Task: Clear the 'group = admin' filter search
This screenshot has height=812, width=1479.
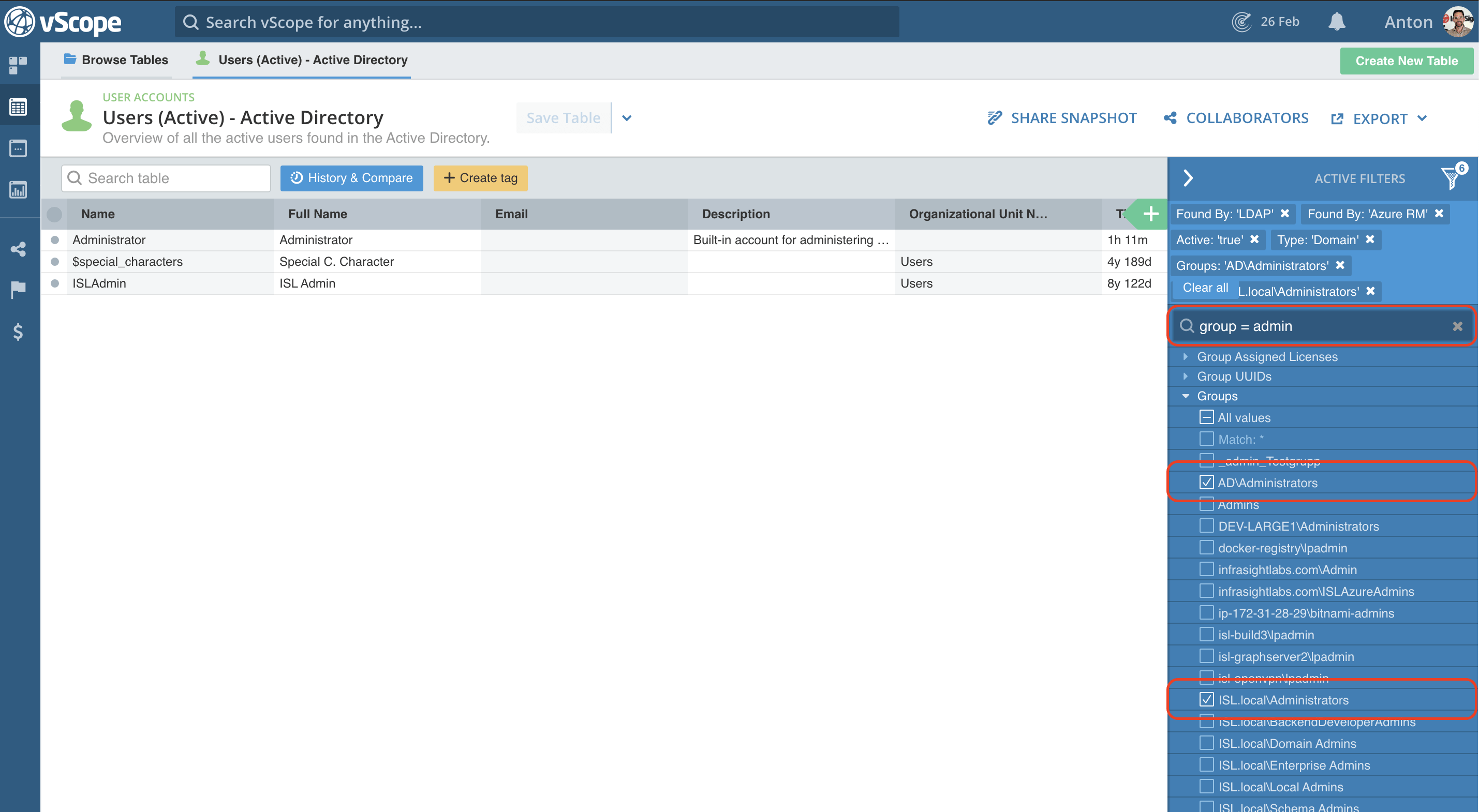Action: click(x=1457, y=326)
